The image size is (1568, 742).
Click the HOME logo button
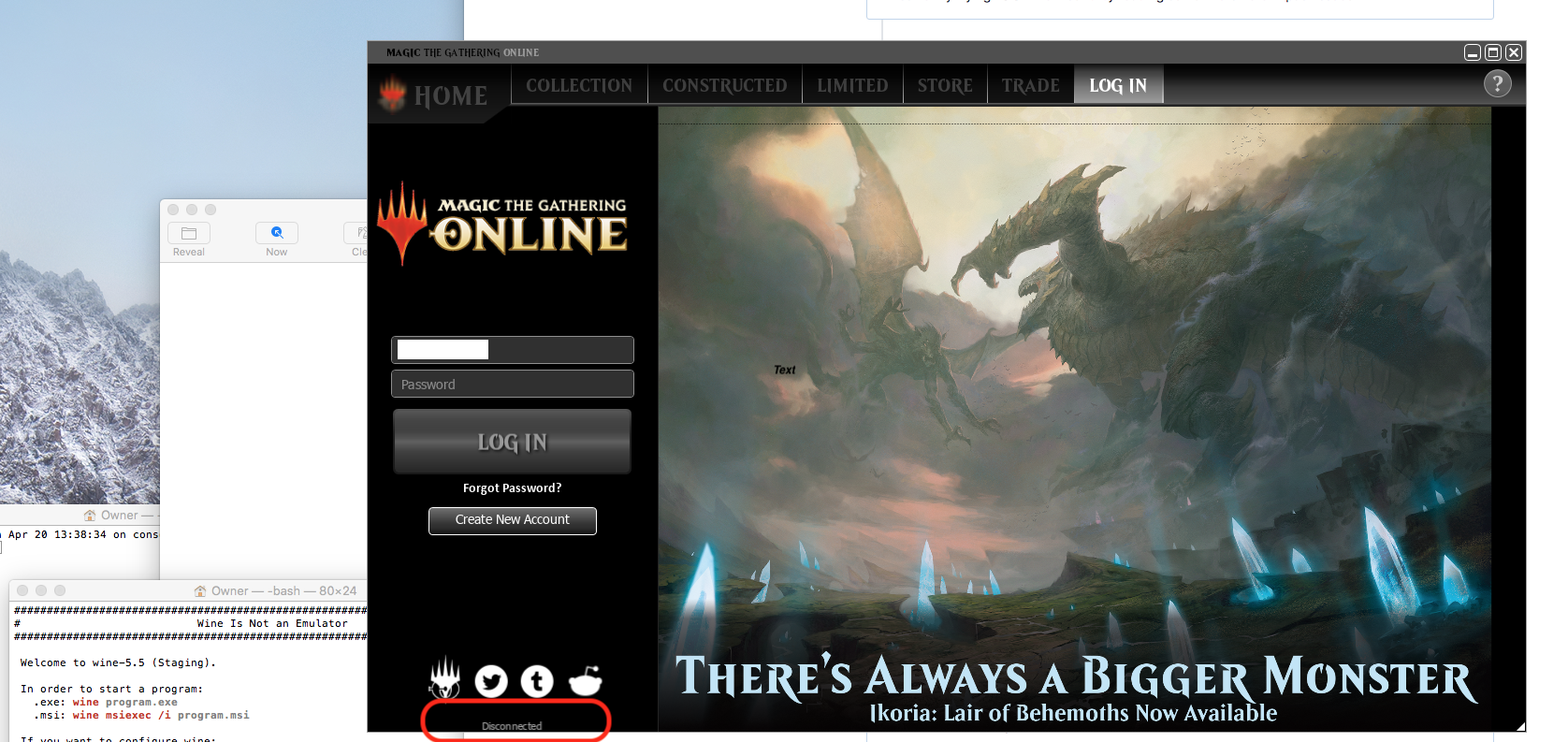pyautogui.click(x=434, y=95)
